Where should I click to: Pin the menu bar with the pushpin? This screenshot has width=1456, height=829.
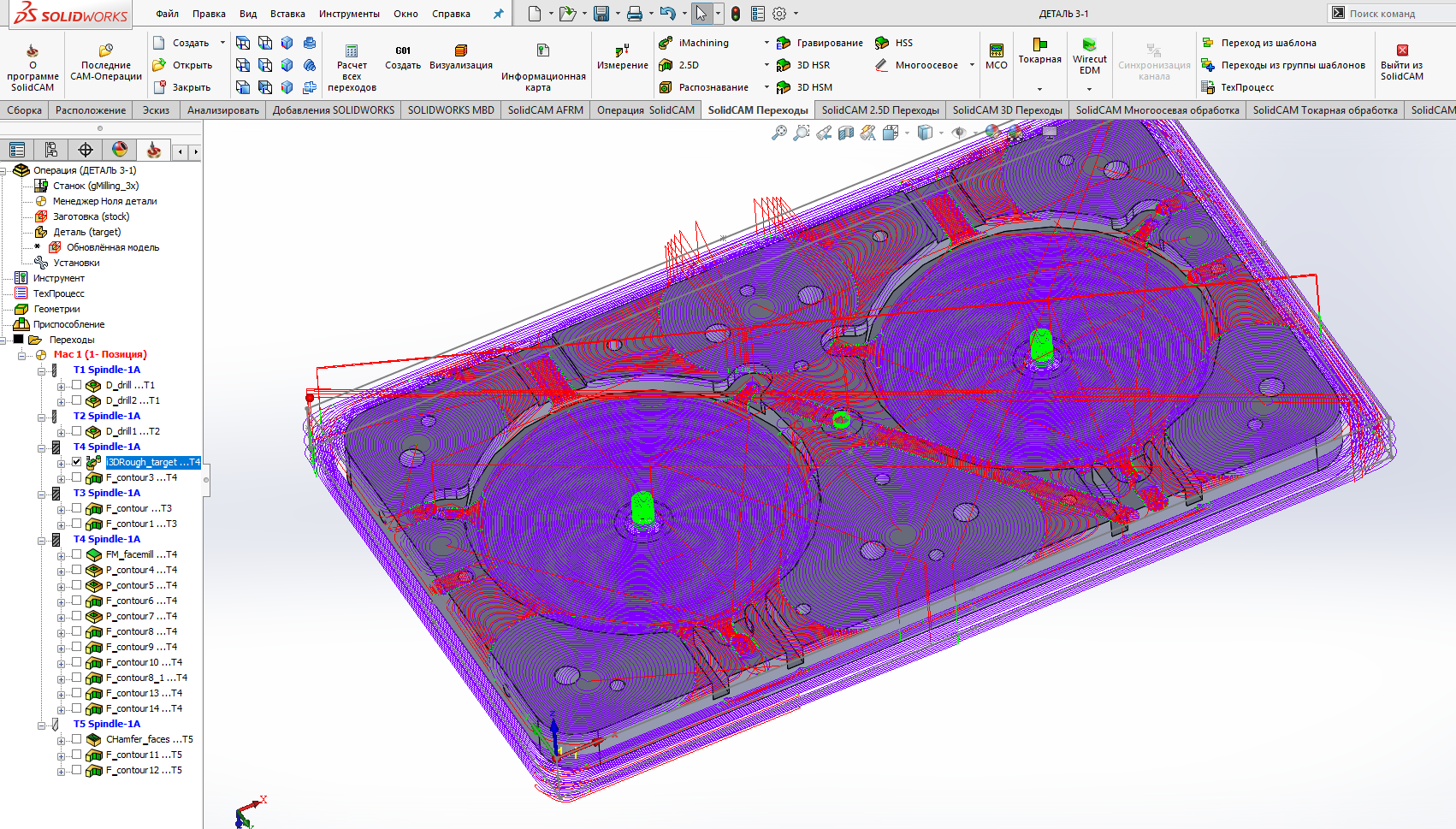(499, 14)
